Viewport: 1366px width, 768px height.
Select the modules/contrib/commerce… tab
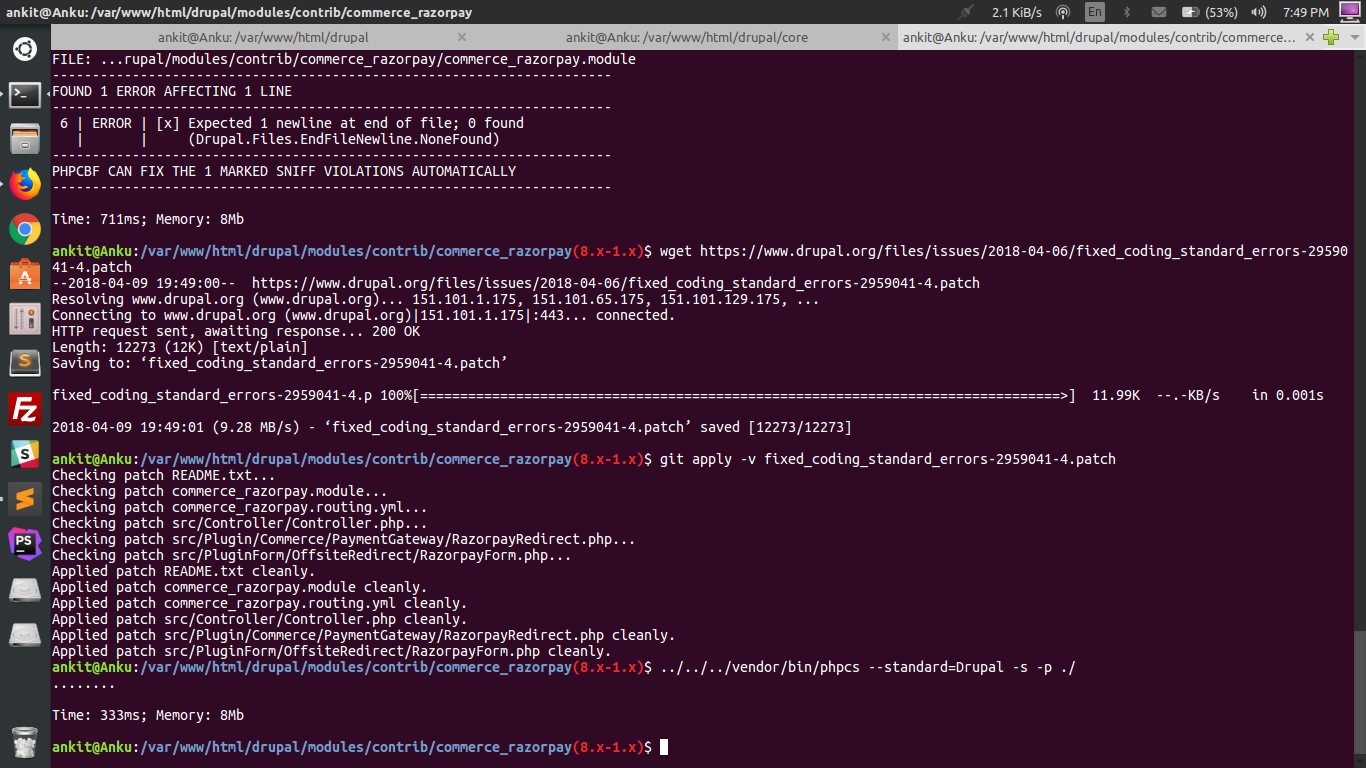(x=1098, y=37)
